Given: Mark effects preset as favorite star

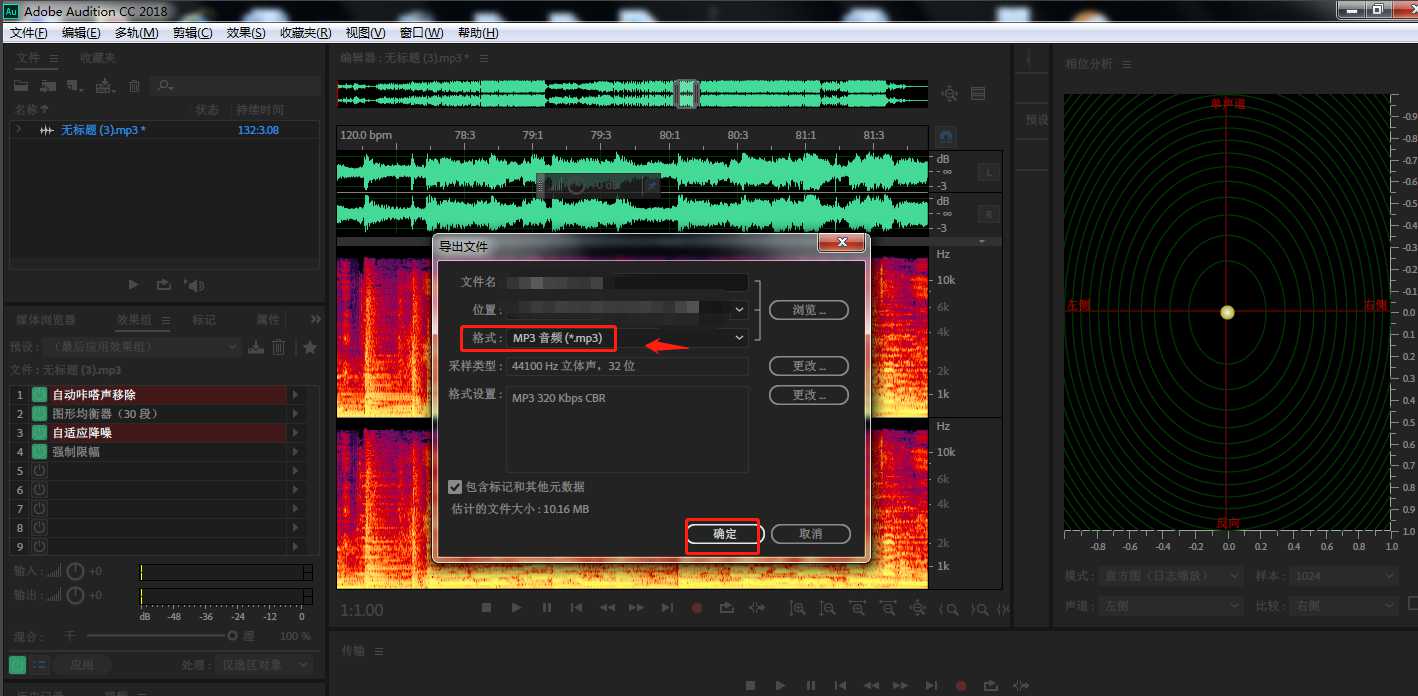Looking at the screenshot, I should click(x=310, y=347).
